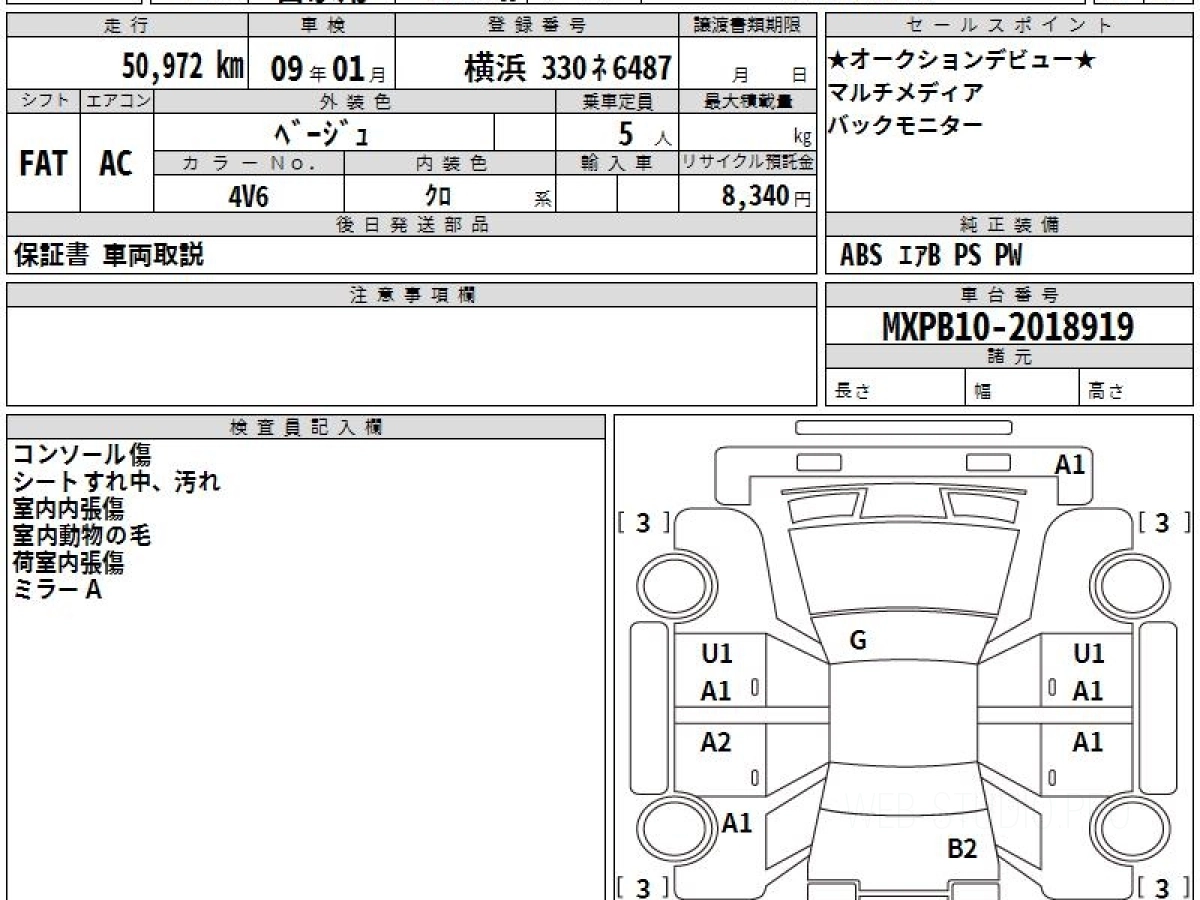
Task: Select the chassis number MXPB10-2018919
Action: click(x=1008, y=326)
